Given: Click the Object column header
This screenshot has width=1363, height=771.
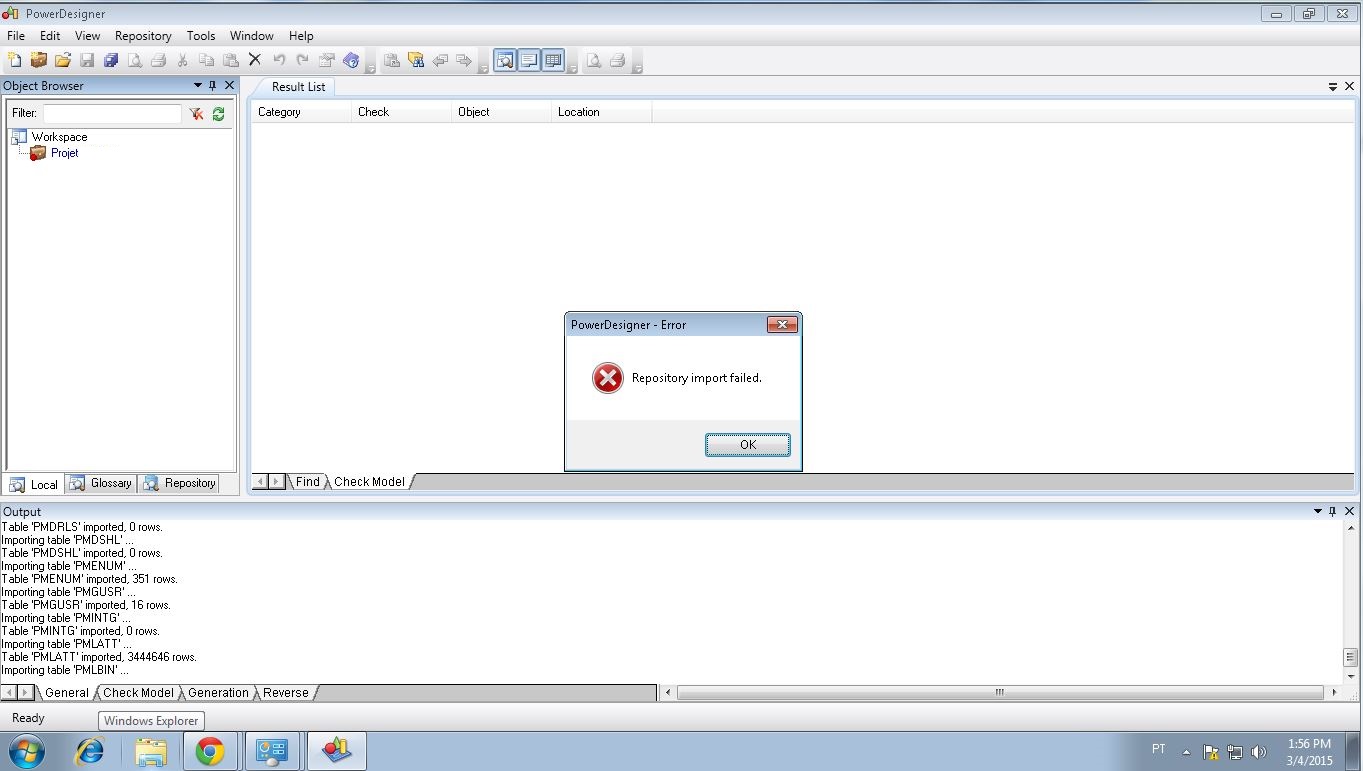Looking at the screenshot, I should 501,112.
